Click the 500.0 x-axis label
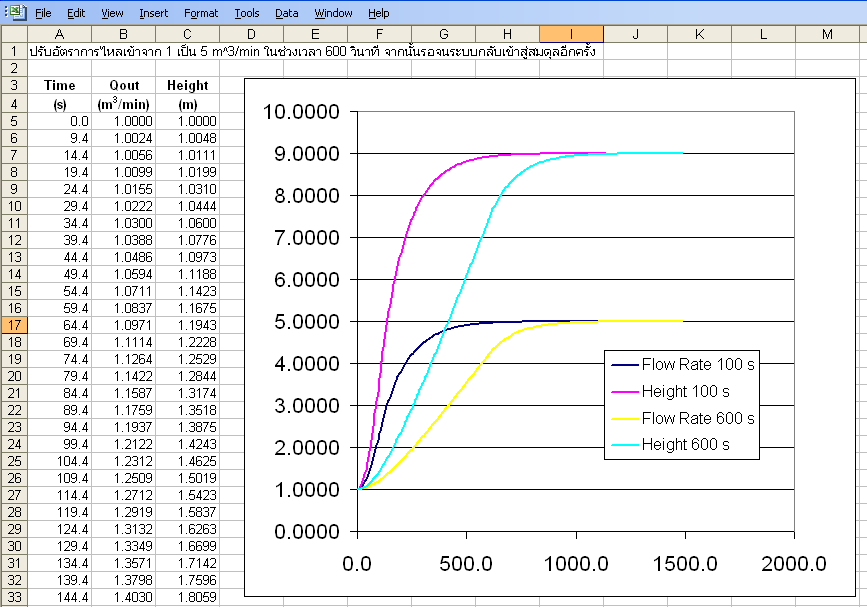 coord(466,564)
